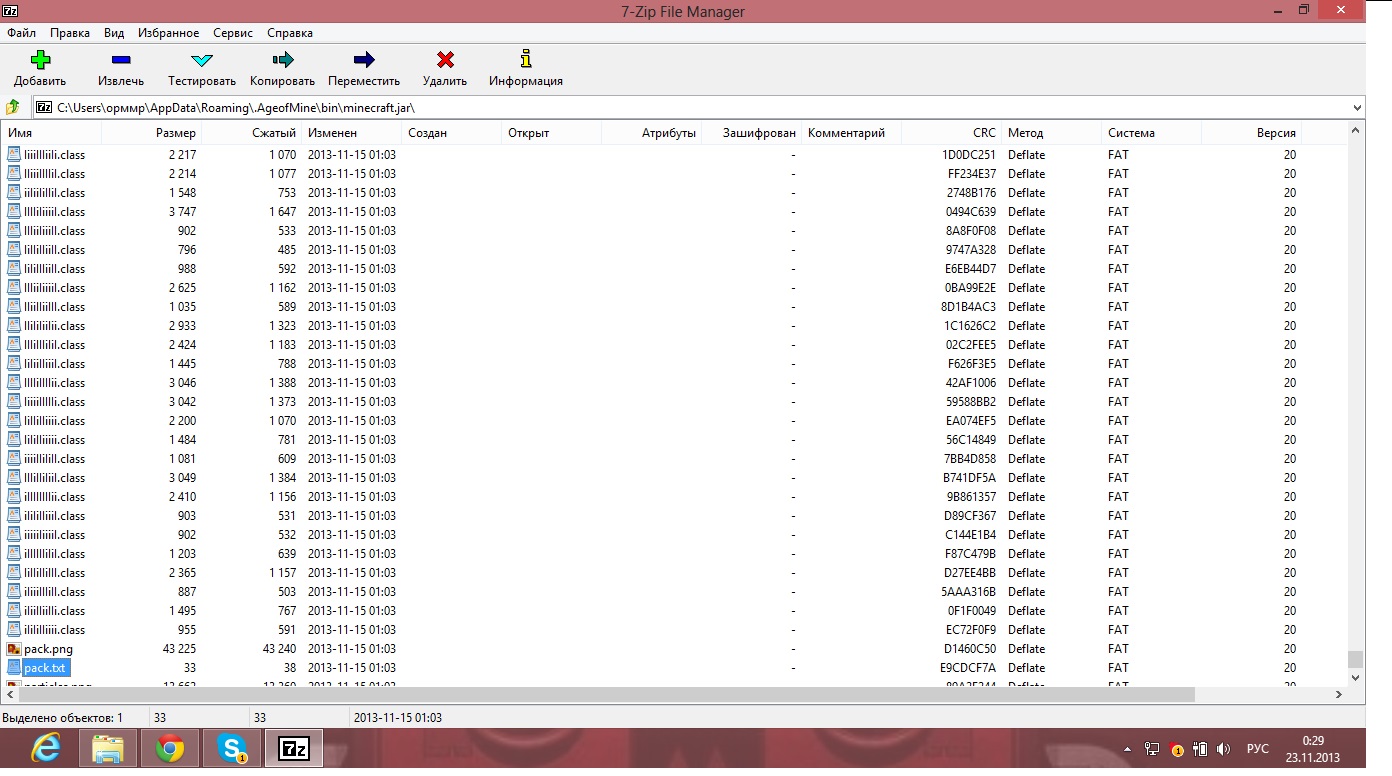Sort by Сжатый column header
Viewport: 1392px width, 776px height.
(x=252, y=133)
